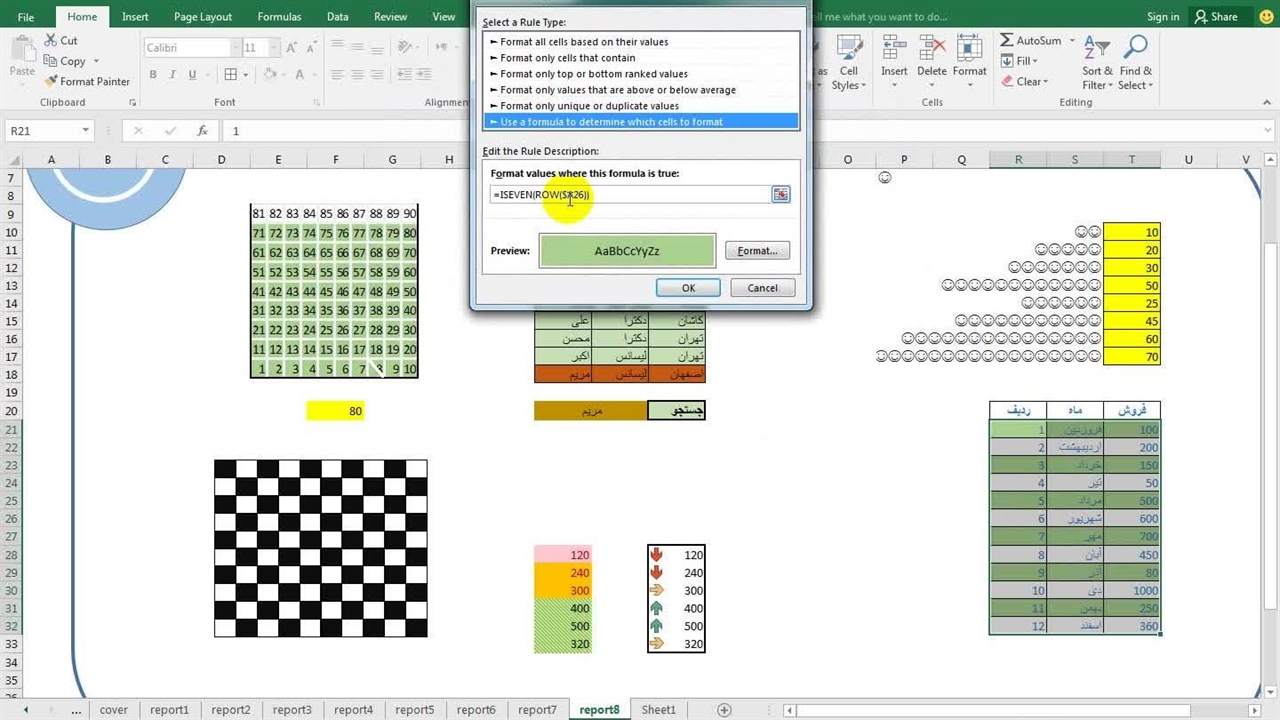Click the Format Painter brush icon
The height and width of the screenshot is (720, 1280).
click(x=50, y=81)
